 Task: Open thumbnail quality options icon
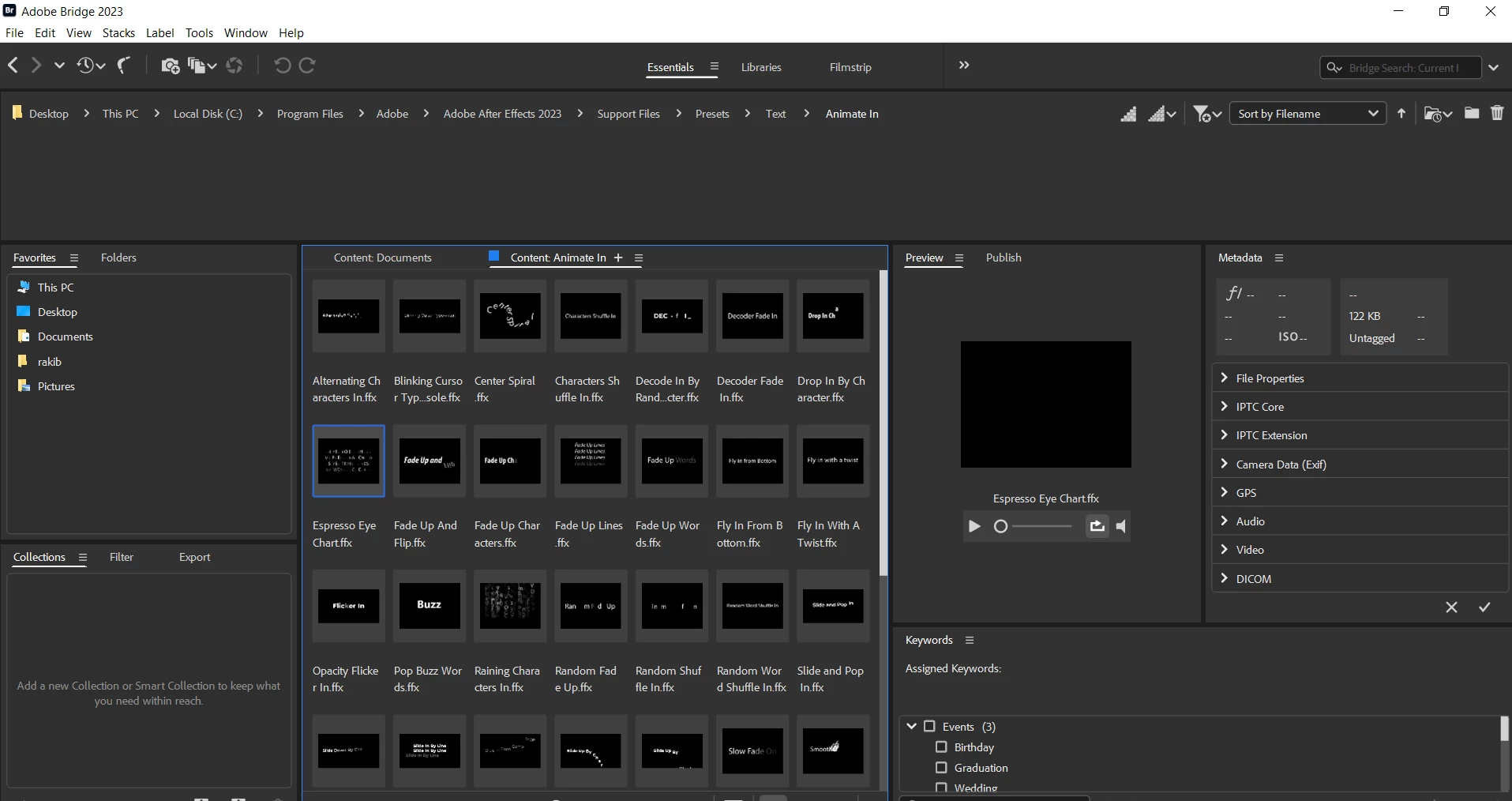pos(1162,114)
